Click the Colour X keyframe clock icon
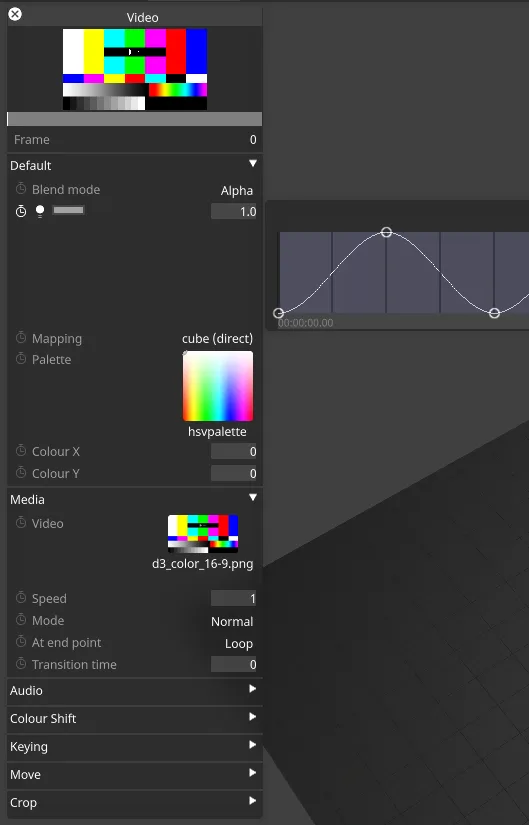The image size is (529, 825). [21, 451]
